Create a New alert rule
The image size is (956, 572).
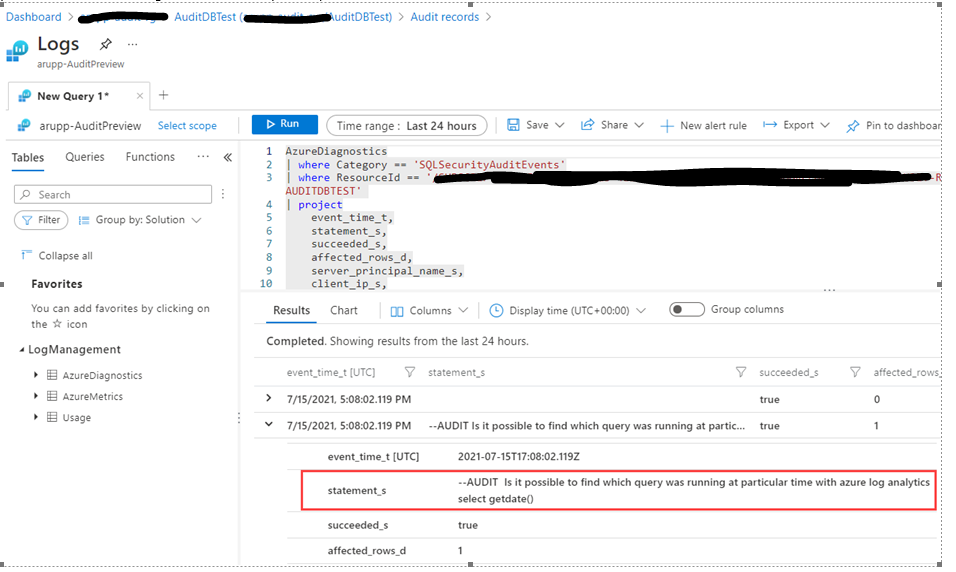tap(704, 126)
